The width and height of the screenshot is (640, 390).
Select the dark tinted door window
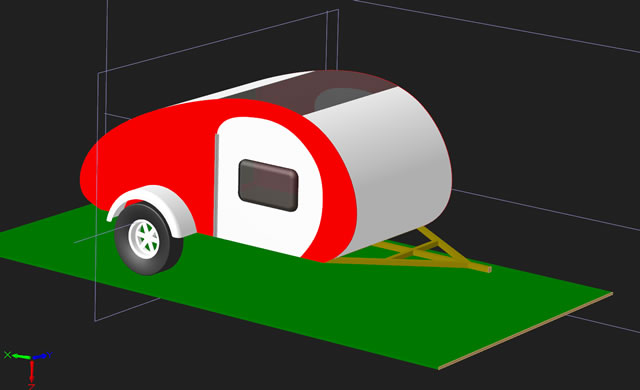[268, 185]
